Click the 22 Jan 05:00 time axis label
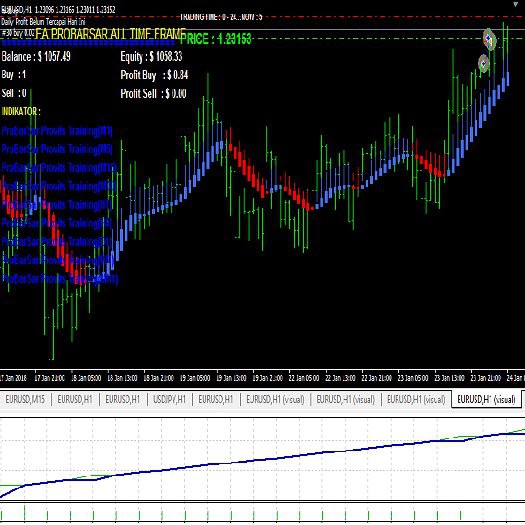The width and height of the screenshot is (525, 525). click(304, 378)
